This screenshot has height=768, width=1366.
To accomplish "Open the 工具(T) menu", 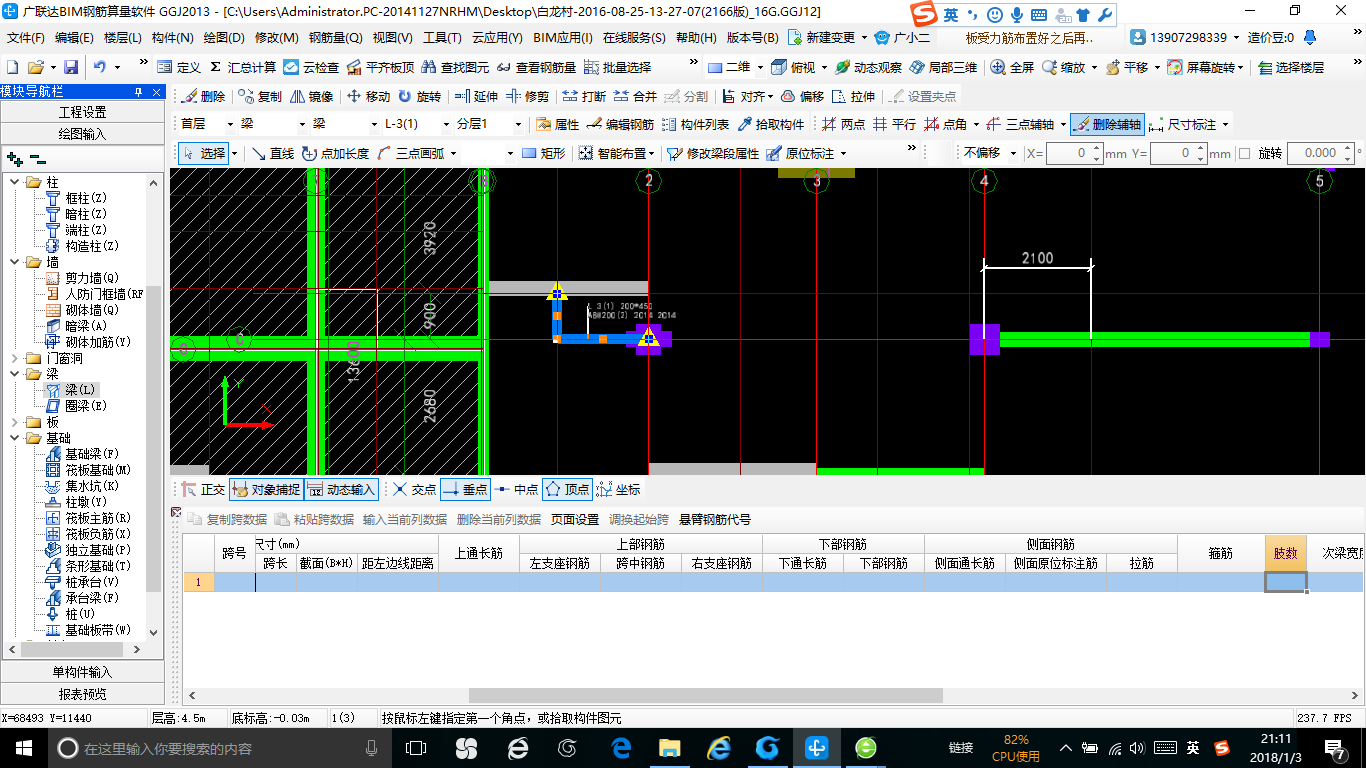I will coord(442,38).
